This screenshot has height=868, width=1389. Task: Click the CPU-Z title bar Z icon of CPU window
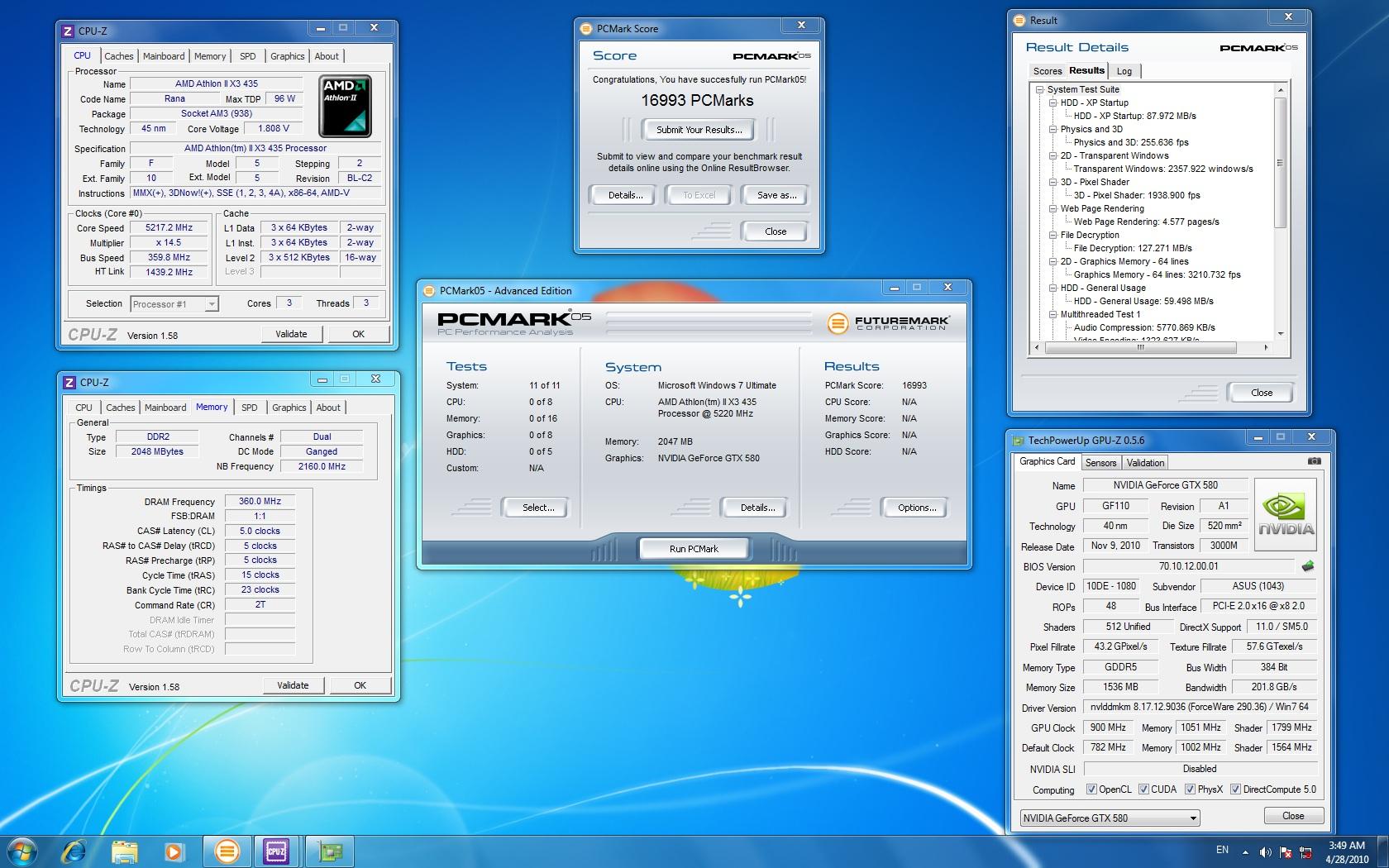[x=69, y=31]
